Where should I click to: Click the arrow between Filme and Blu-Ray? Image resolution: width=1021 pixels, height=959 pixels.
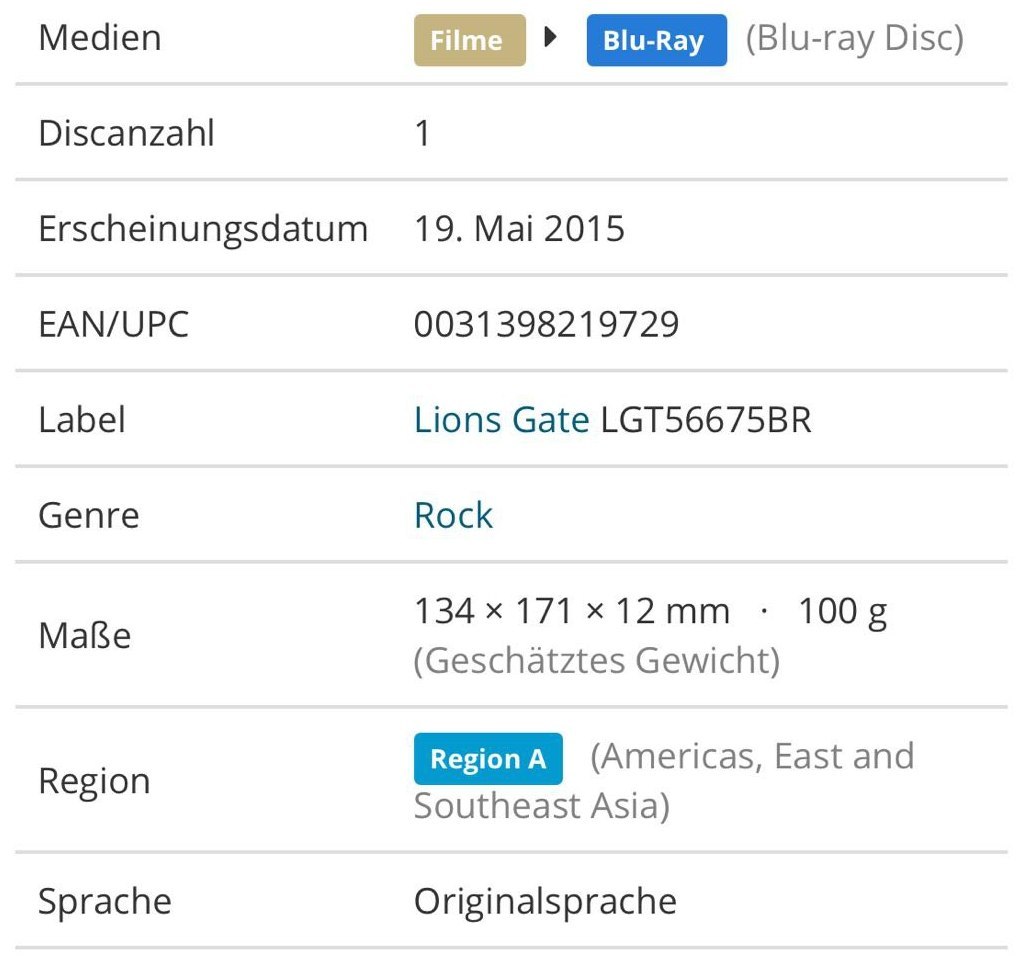[550, 39]
